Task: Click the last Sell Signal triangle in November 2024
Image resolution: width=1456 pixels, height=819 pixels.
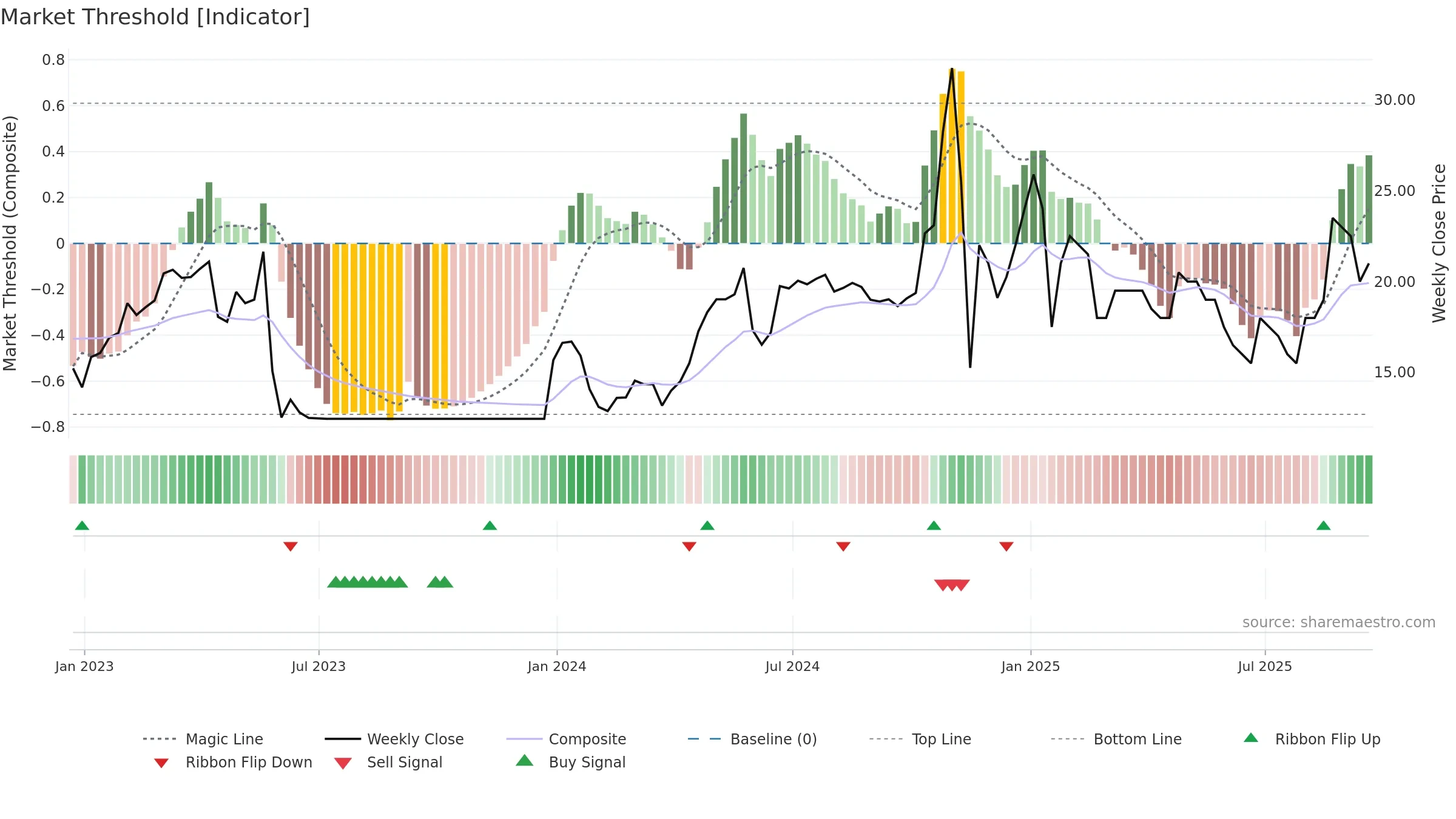Action: (x=962, y=585)
